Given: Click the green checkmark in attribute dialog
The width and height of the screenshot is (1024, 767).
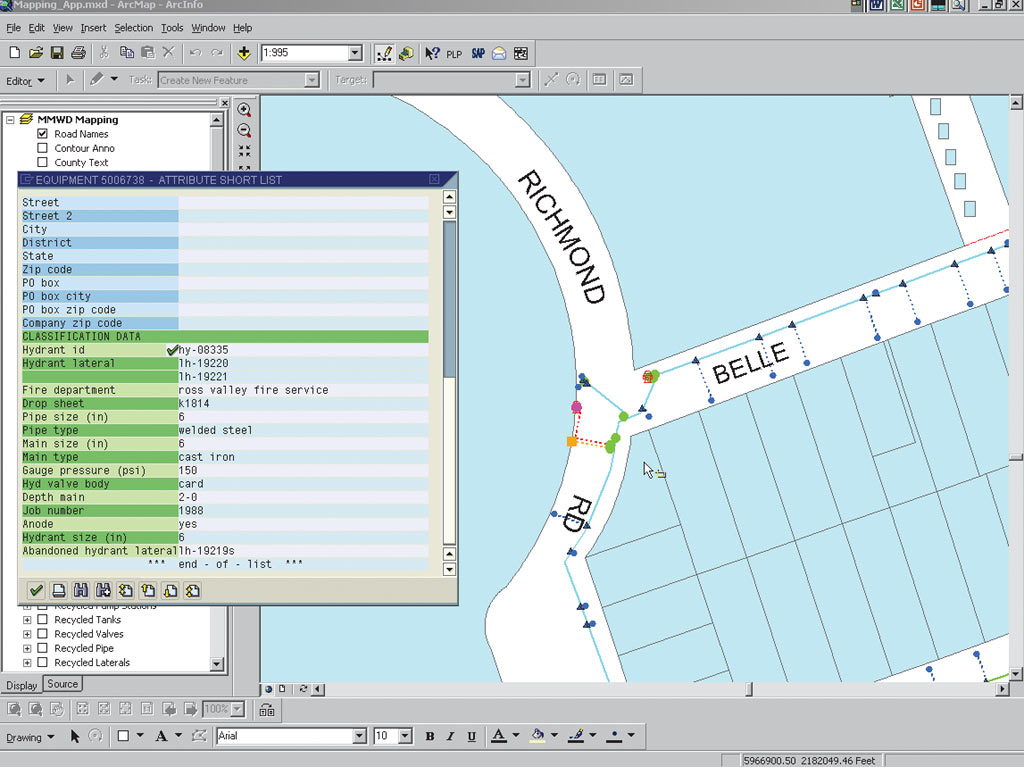Looking at the screenshot, I should point(36,591).
